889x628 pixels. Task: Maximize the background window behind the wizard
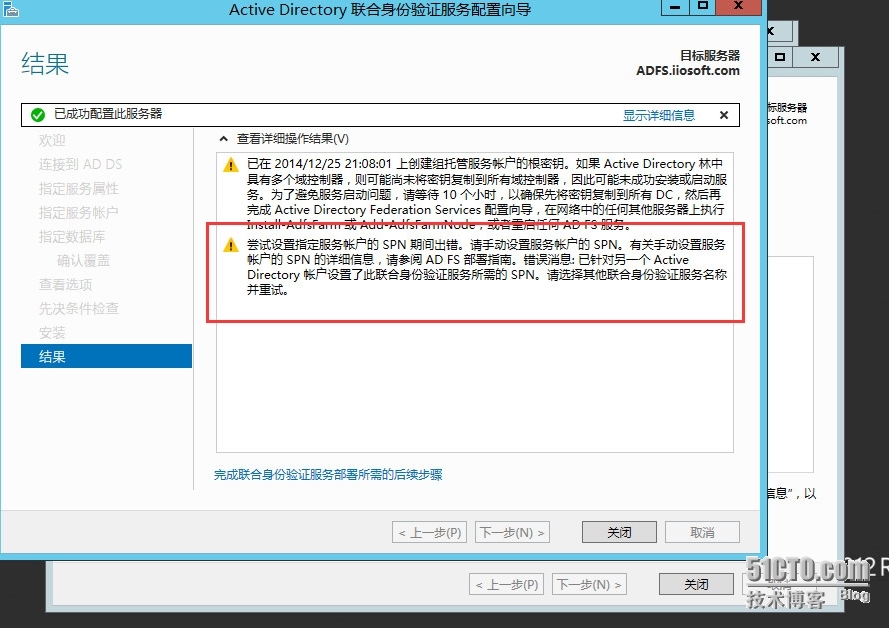(780, 57)
